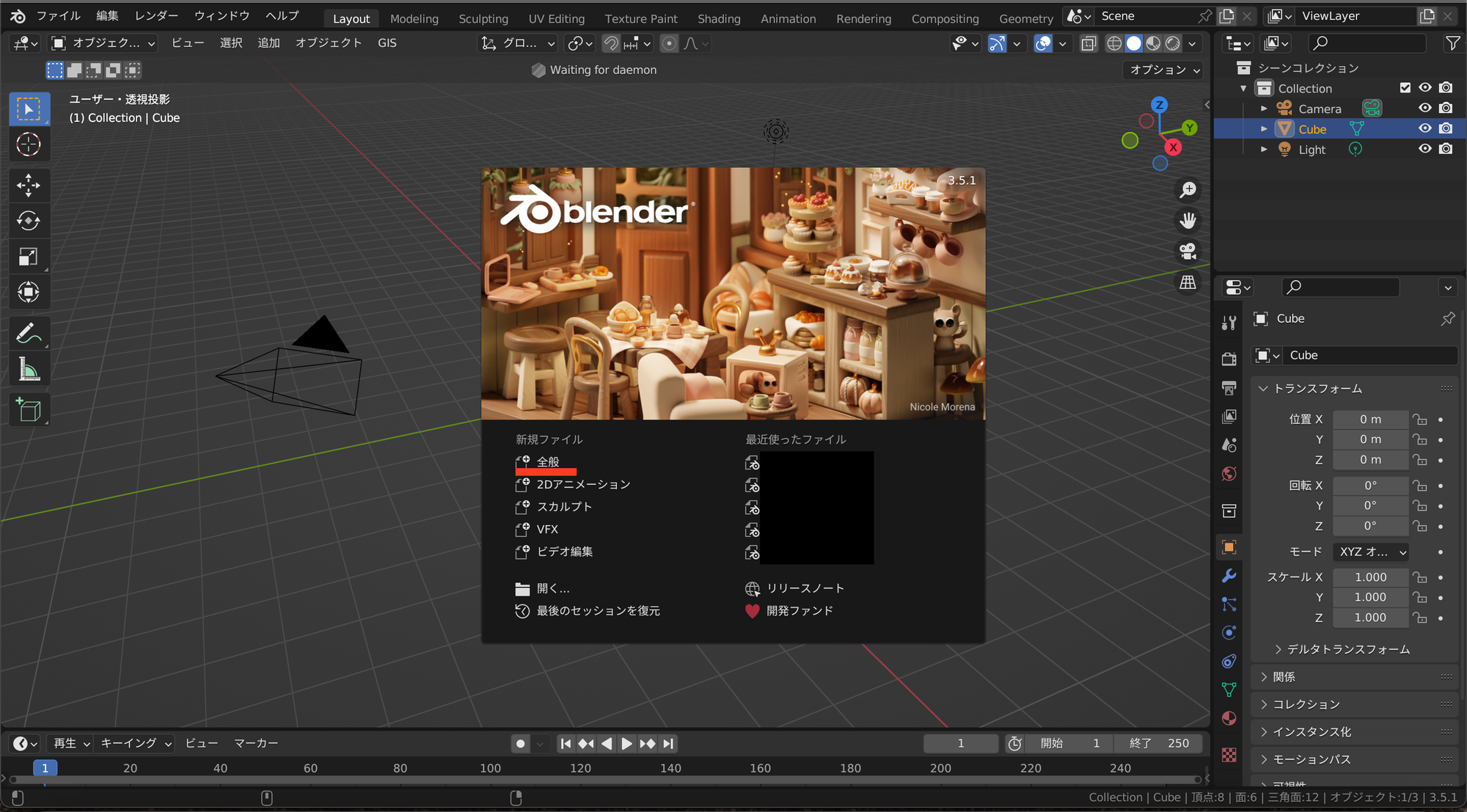This screenshot has width=1467, height=812.
Task: Open the リリースノート link
Action: tap(795, 588)
